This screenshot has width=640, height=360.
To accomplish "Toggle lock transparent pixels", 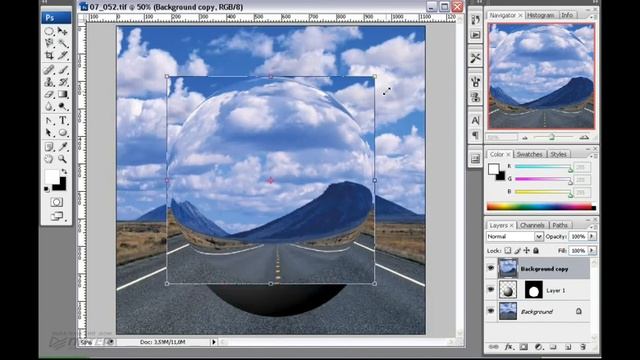I will click(x=507, y=250).
